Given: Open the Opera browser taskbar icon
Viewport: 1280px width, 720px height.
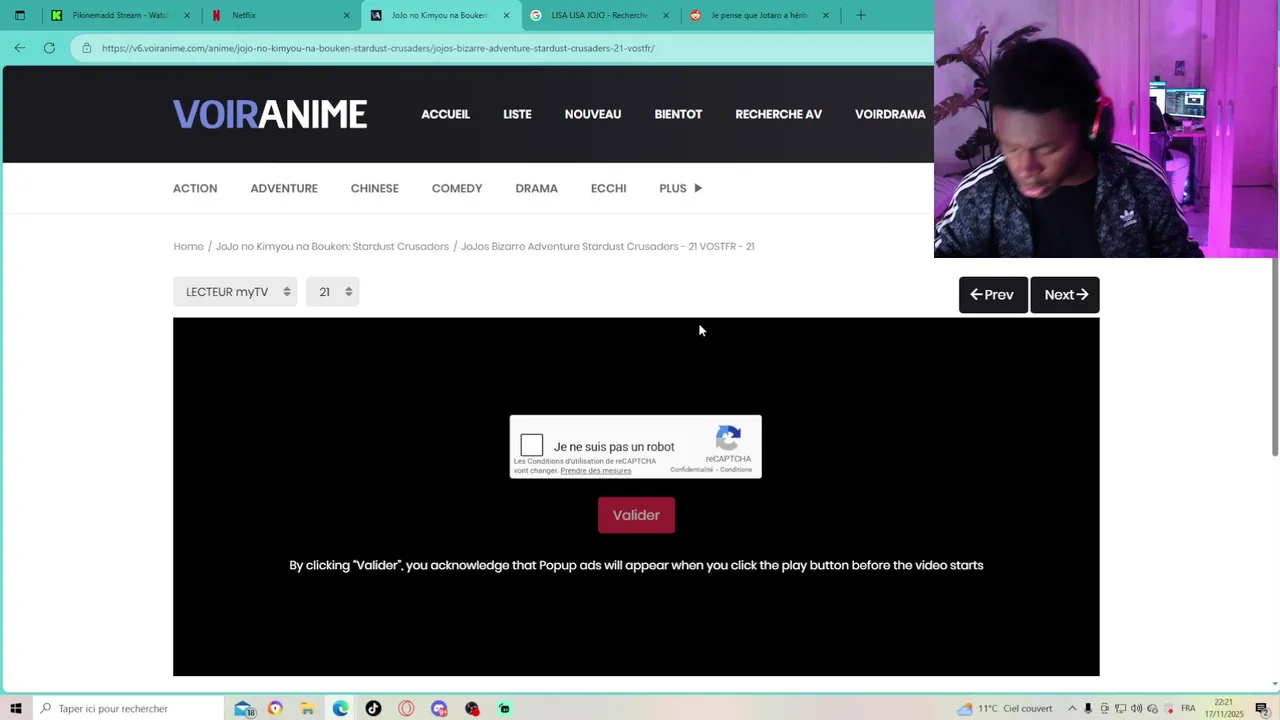Looking at the screenshot, I should (x=406, y=708).
